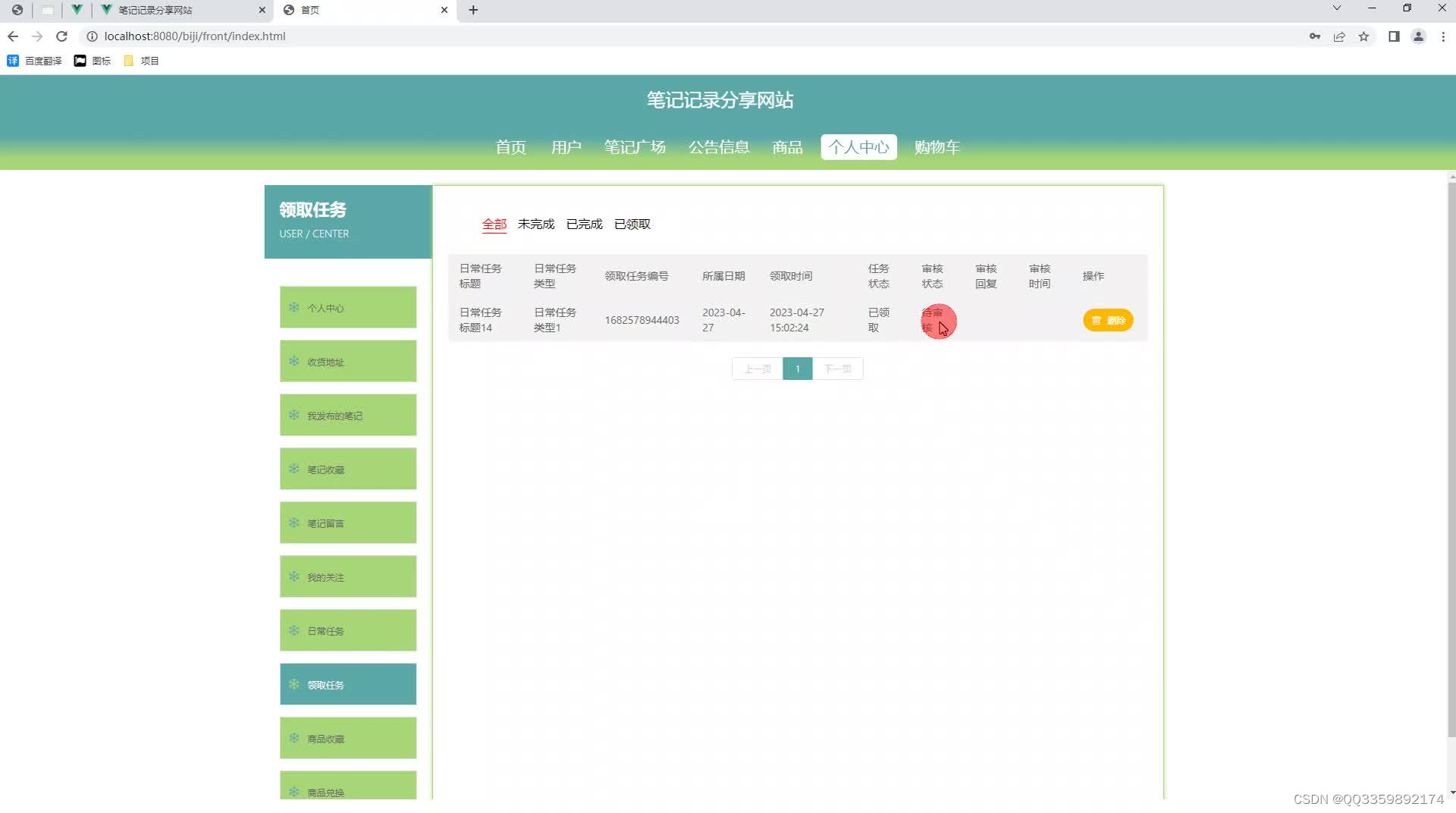Open 购物车 in the navigation
The width and height of the screenshot is (1456, 813).
937,147
